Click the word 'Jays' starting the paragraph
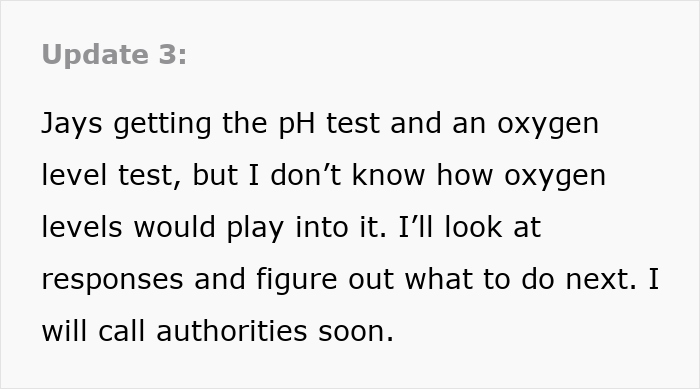This screenshot has height=389, width=700. pyautogui.click(x=72, y=124)
